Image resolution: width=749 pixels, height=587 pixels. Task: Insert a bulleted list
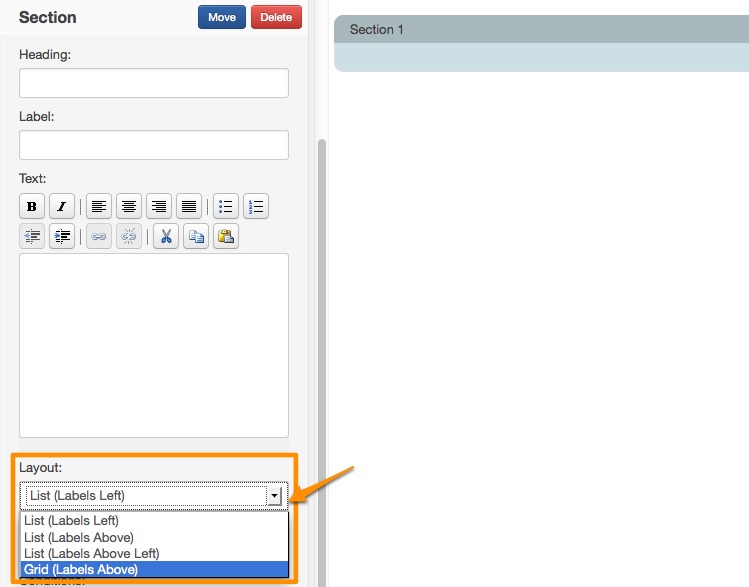tap(226, 207)
